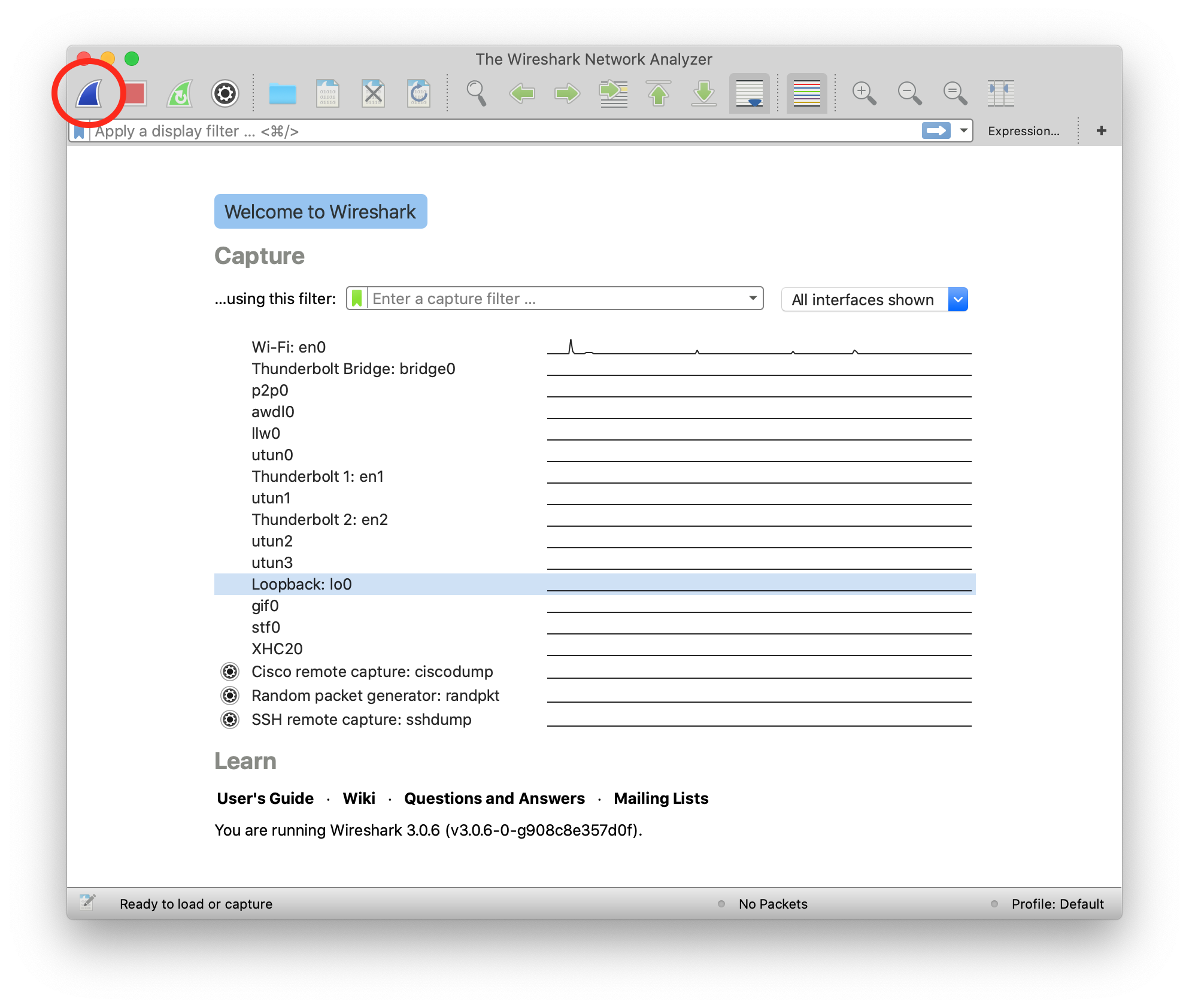Select the Wi-Fi: en0 interface
The image size is (1189, 1008).
tap(289, 347)
